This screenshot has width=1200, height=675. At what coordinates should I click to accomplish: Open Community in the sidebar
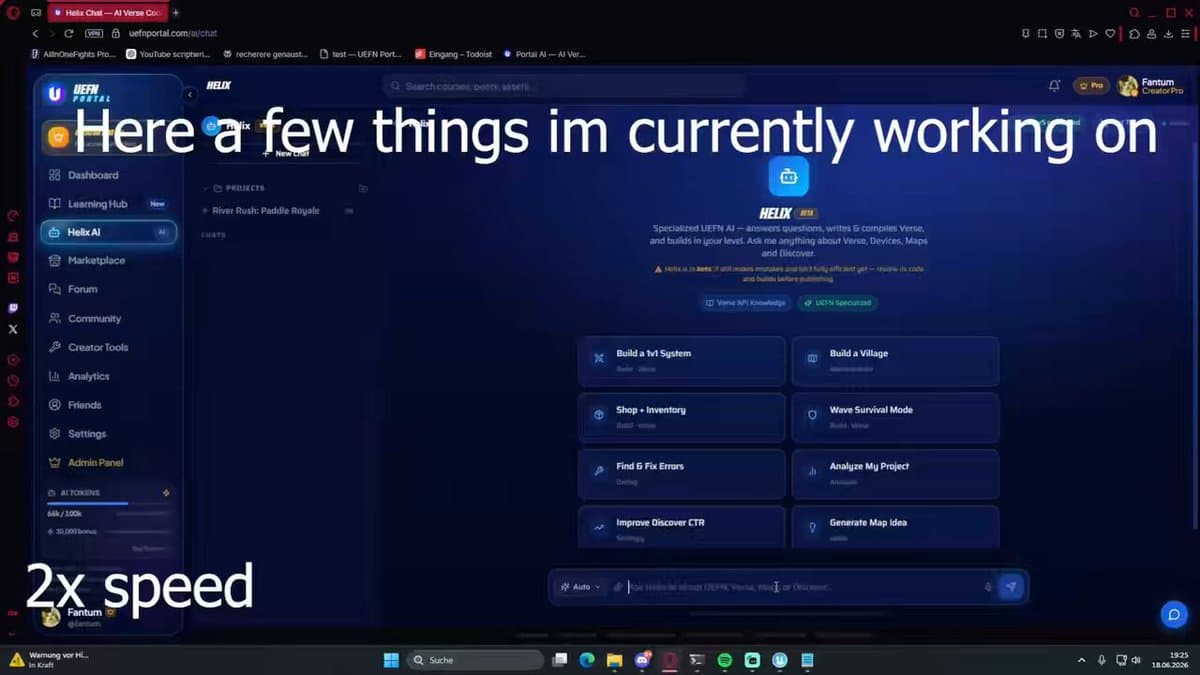click(x=94, y=318)
